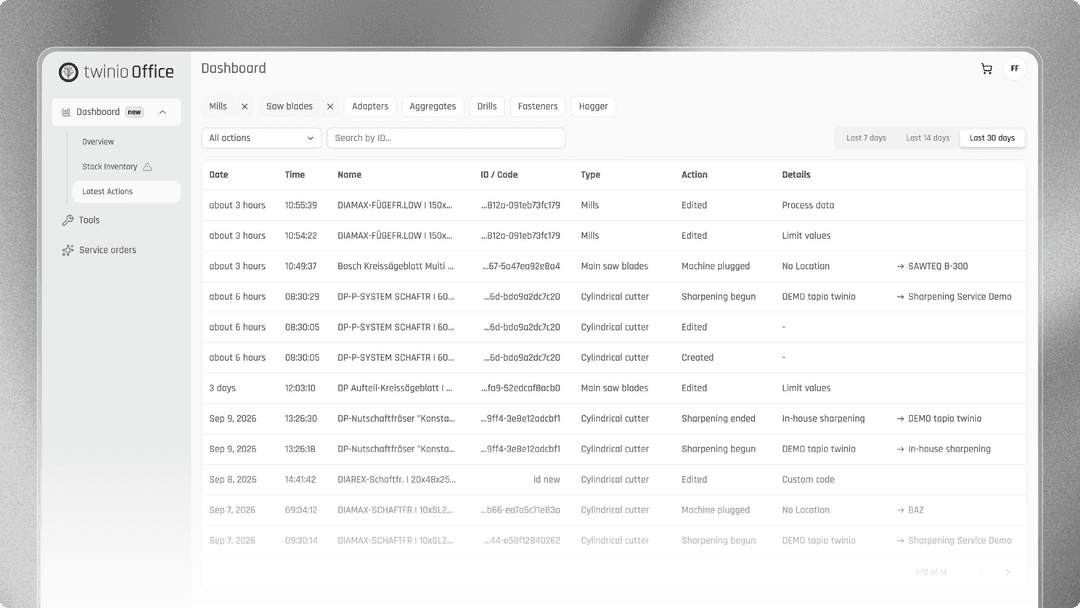This screenshot has width=1080, height=608.
Task: Click Bosch Kreissägeblatt Multi name cell
Action: (x=395, y=266)
